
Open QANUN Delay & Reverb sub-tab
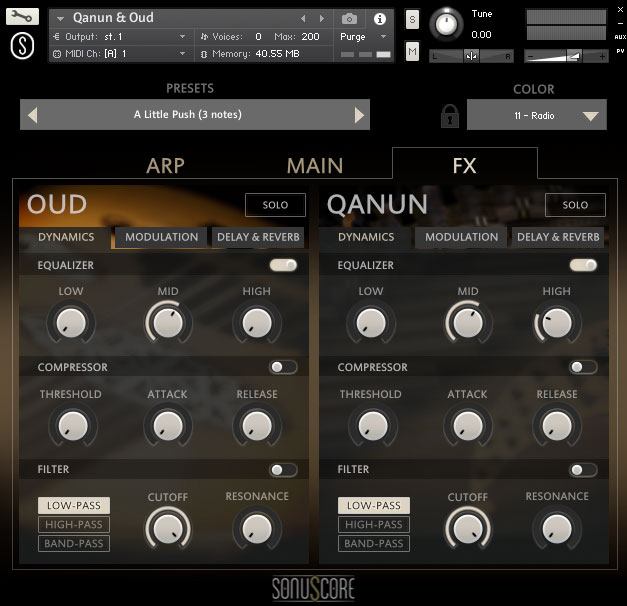pos(558,237)
